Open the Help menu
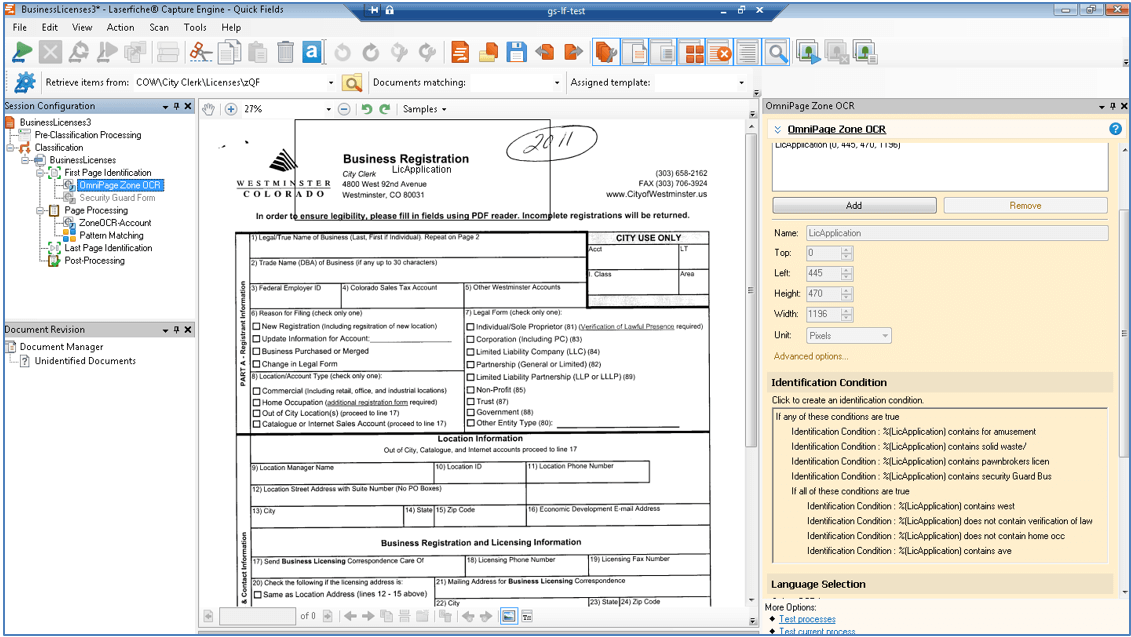The width and height of the screenshot is (1131, 637). point(231,27)
